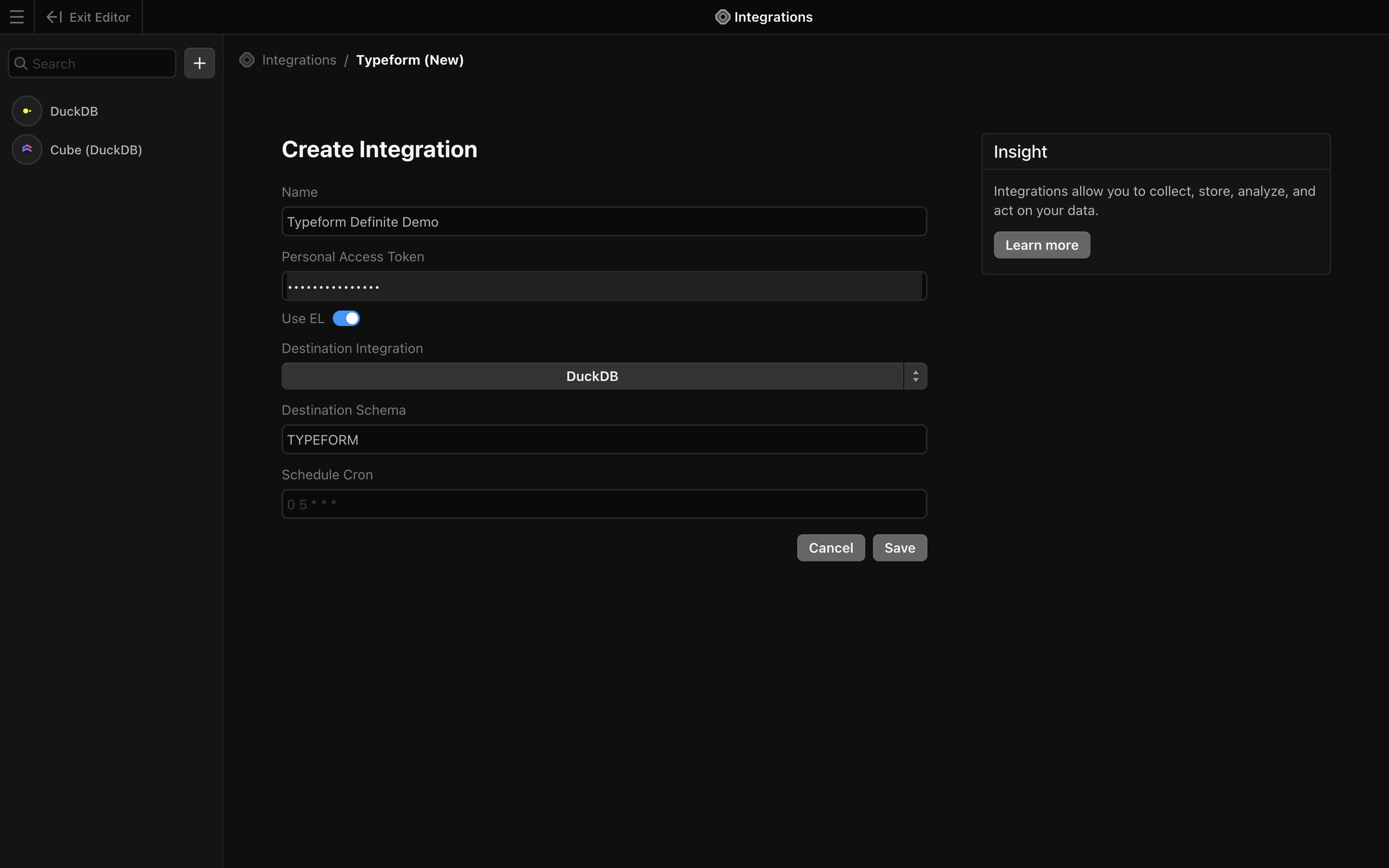Click the Integrations header logo icon
The width and height of the screenshot is (1389, 868).
pos(722,17)
